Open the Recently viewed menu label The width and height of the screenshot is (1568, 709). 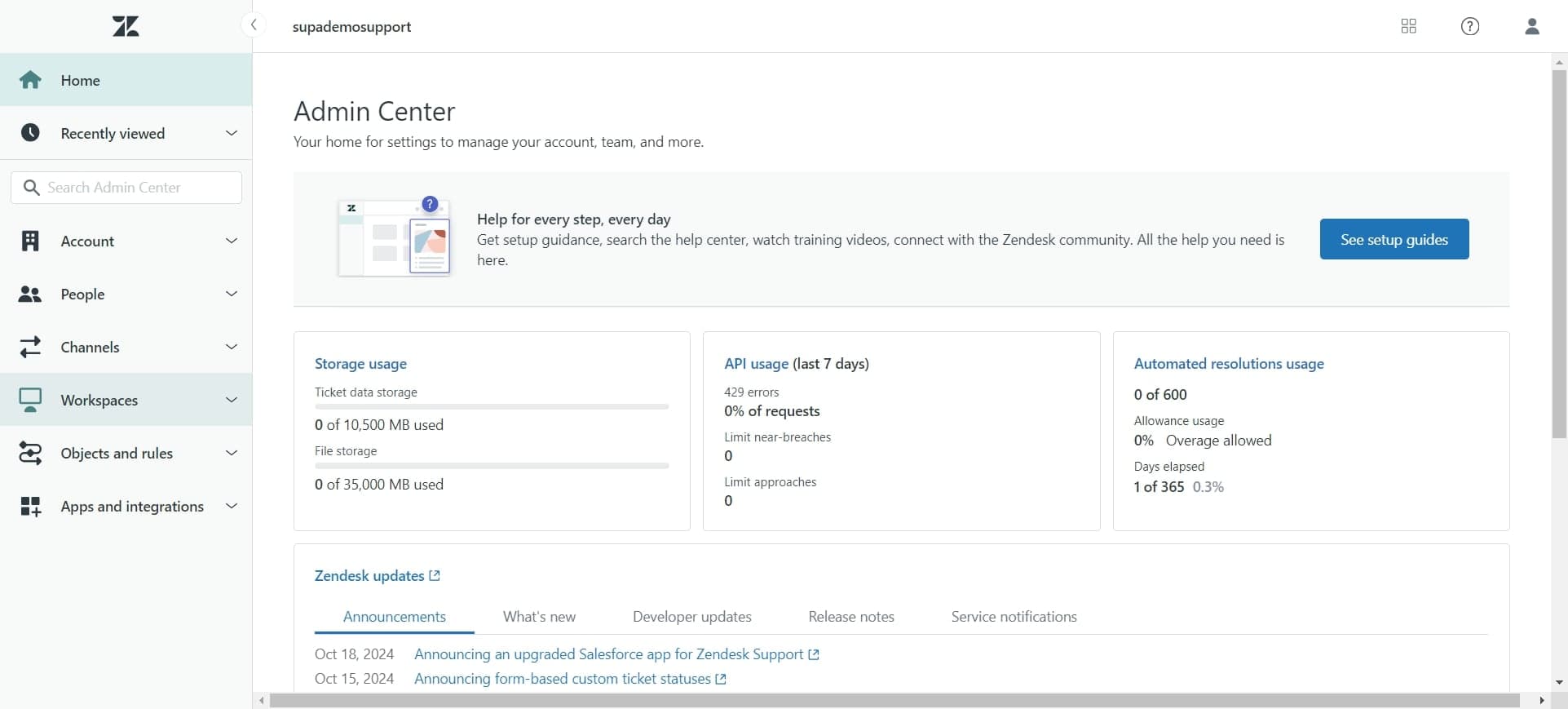point(113,133)
